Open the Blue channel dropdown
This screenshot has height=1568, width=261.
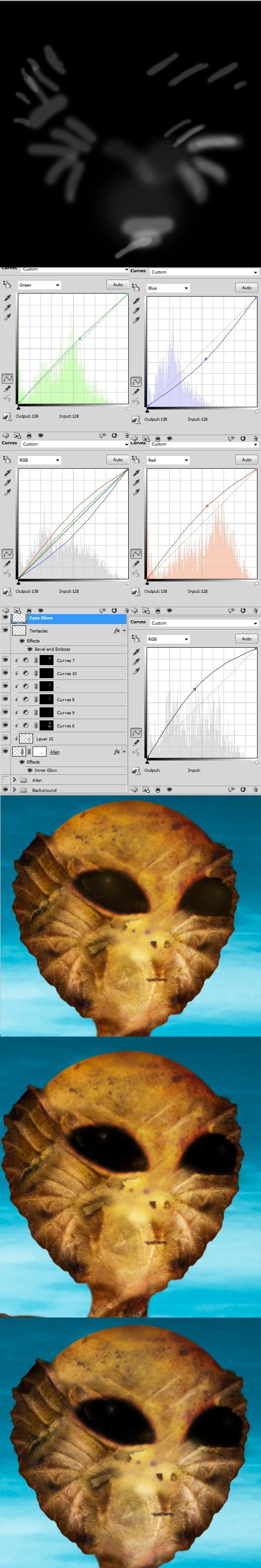168,288
